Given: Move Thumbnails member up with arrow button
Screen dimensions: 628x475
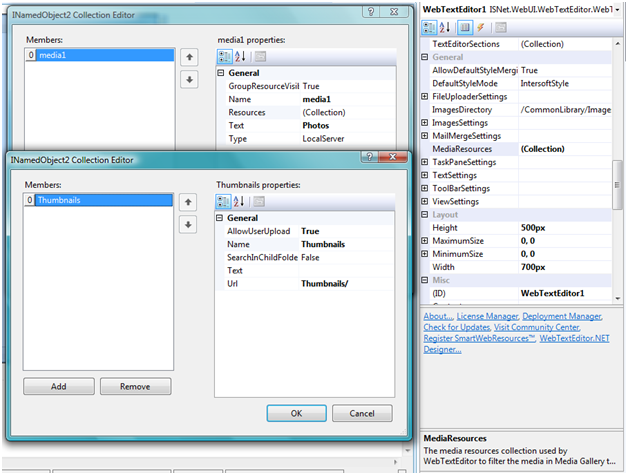Looking at the screenshot, I should tap(187, 201).
